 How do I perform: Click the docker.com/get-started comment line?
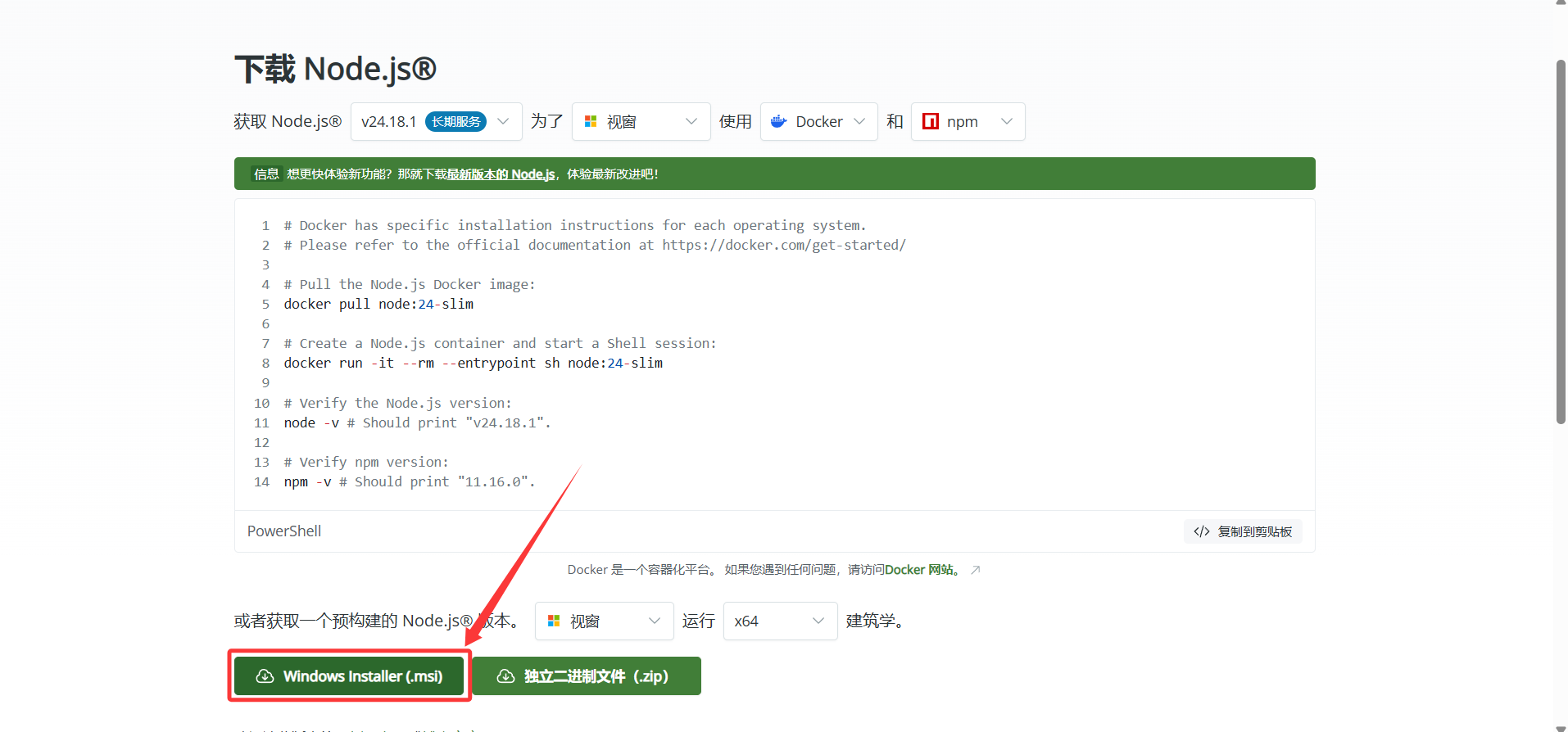coord(595,246)
